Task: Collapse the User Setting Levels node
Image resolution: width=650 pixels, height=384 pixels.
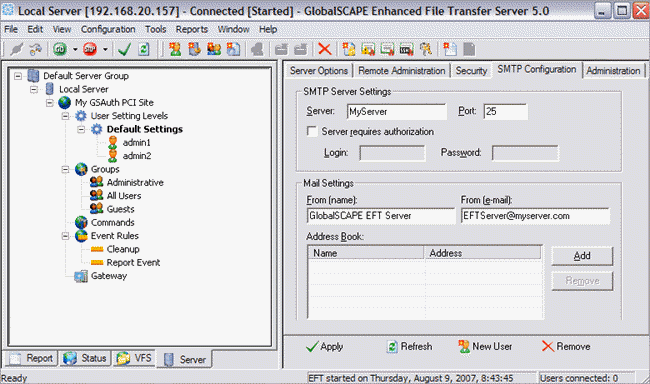Action: (65, 116)
